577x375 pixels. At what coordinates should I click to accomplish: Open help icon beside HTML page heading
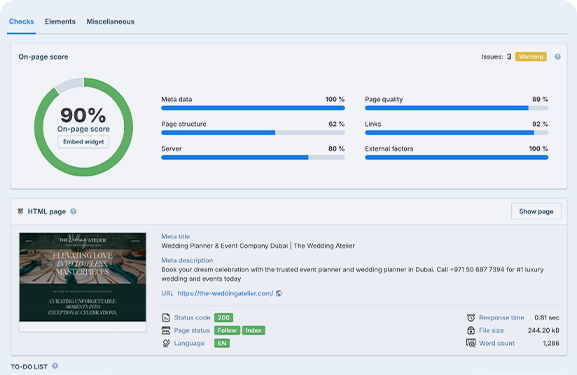click(x=73, y=211)
